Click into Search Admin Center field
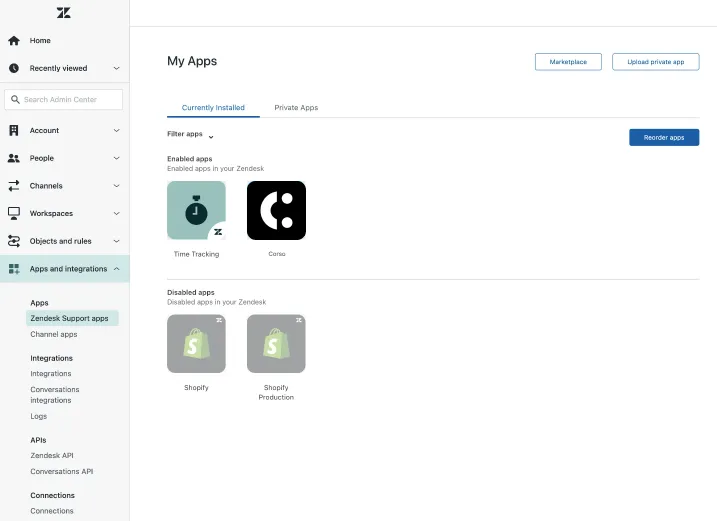Image resolution: width=717 pixels, height=521 pixels. 64,99
